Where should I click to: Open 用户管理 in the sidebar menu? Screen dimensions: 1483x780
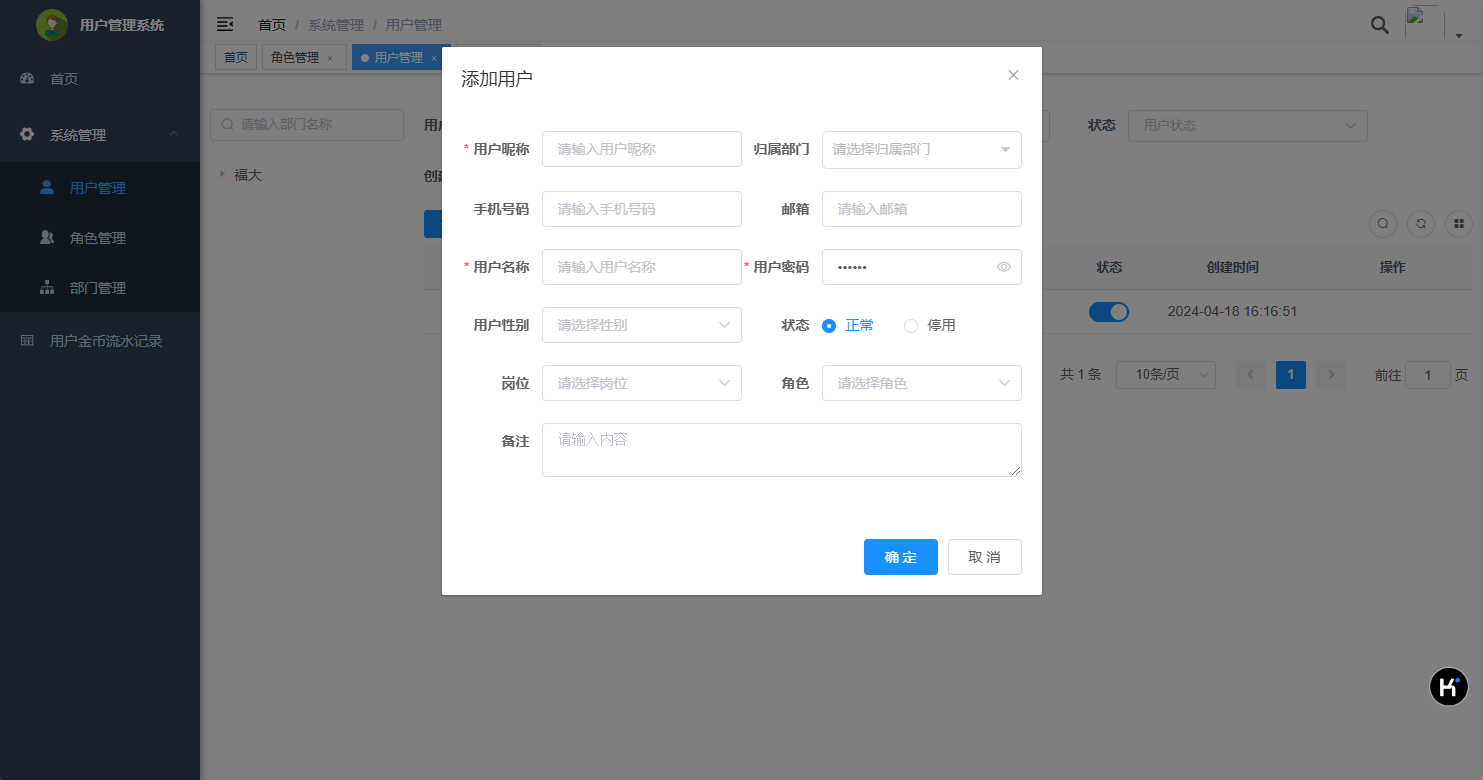[100, 187]
